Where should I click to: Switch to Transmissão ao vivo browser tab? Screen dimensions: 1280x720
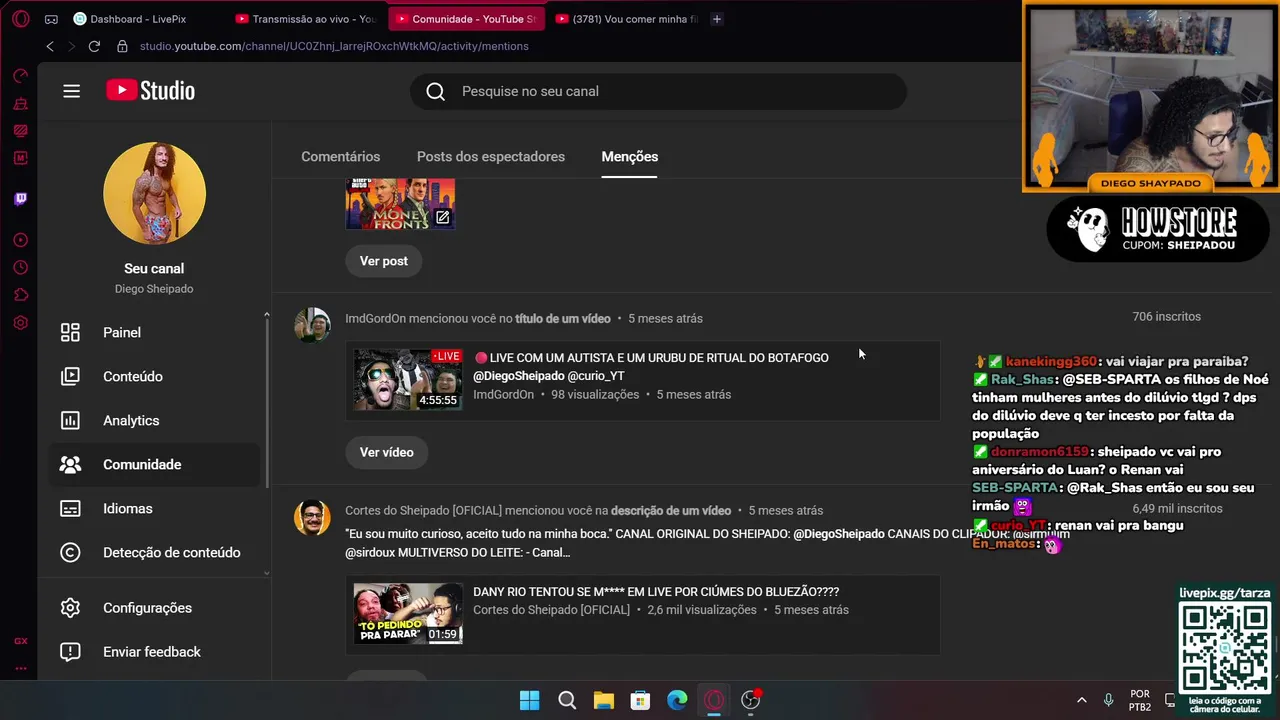306,19
